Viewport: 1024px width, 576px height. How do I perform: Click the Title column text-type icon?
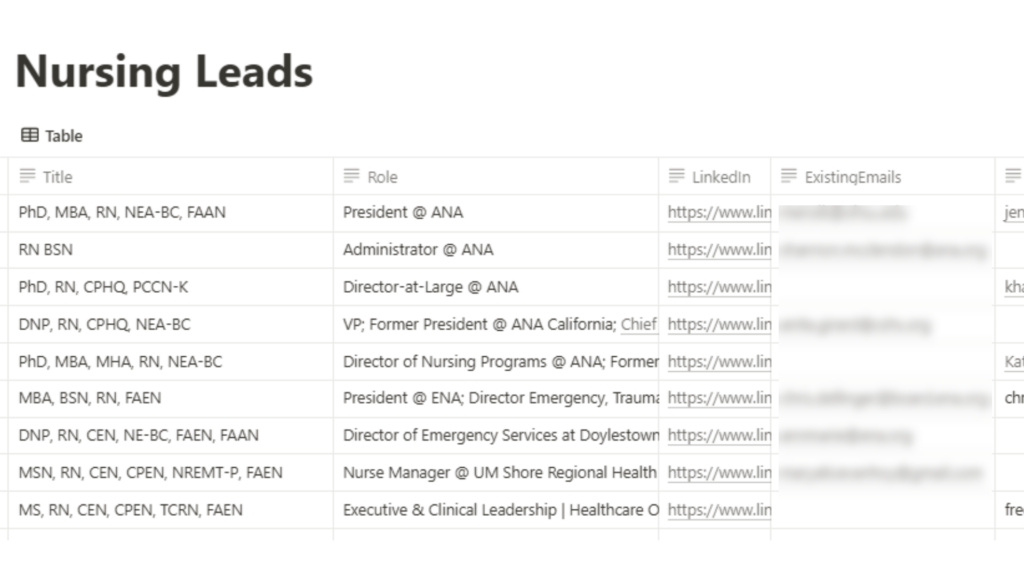click(27, 176)
